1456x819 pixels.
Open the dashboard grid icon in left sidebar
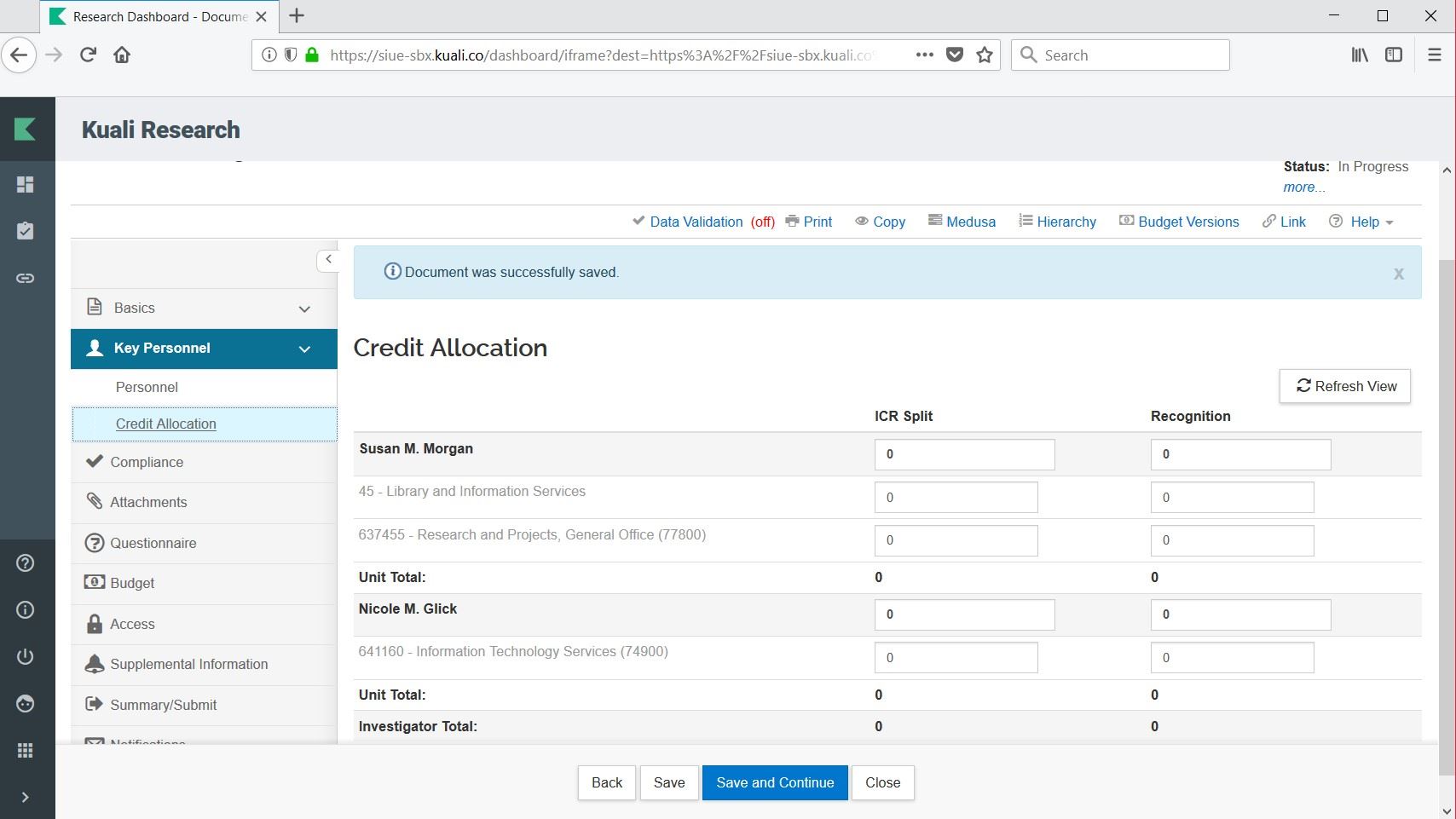[26, 185]
